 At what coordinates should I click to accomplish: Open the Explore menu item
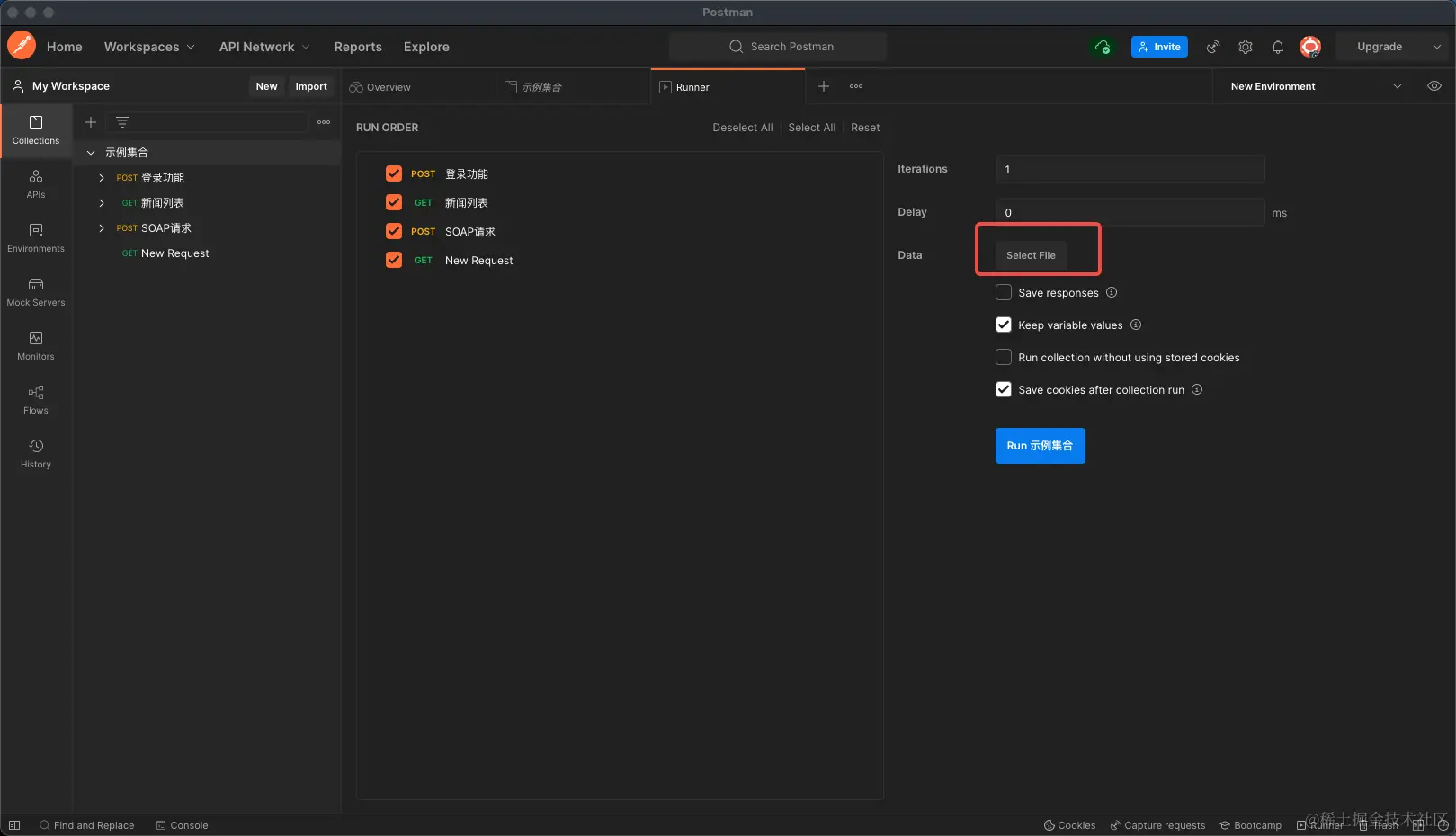(x=426, y=47)
